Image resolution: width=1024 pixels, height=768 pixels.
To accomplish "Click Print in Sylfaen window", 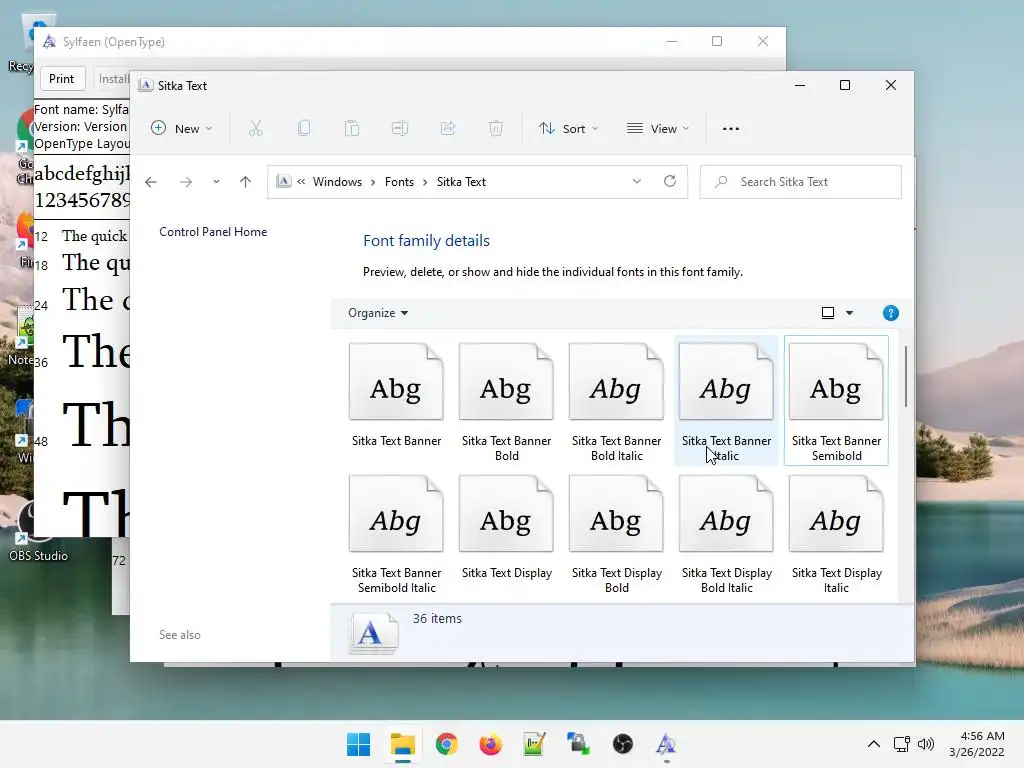I will pos(61,79).
